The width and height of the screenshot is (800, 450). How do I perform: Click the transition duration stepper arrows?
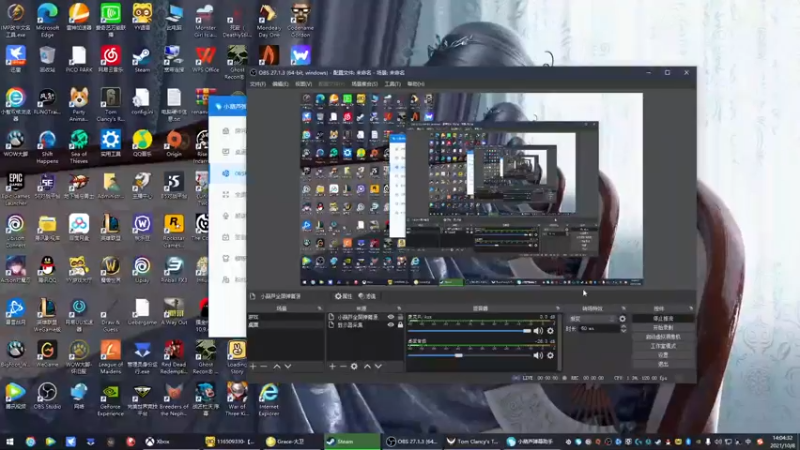point(623,329)
